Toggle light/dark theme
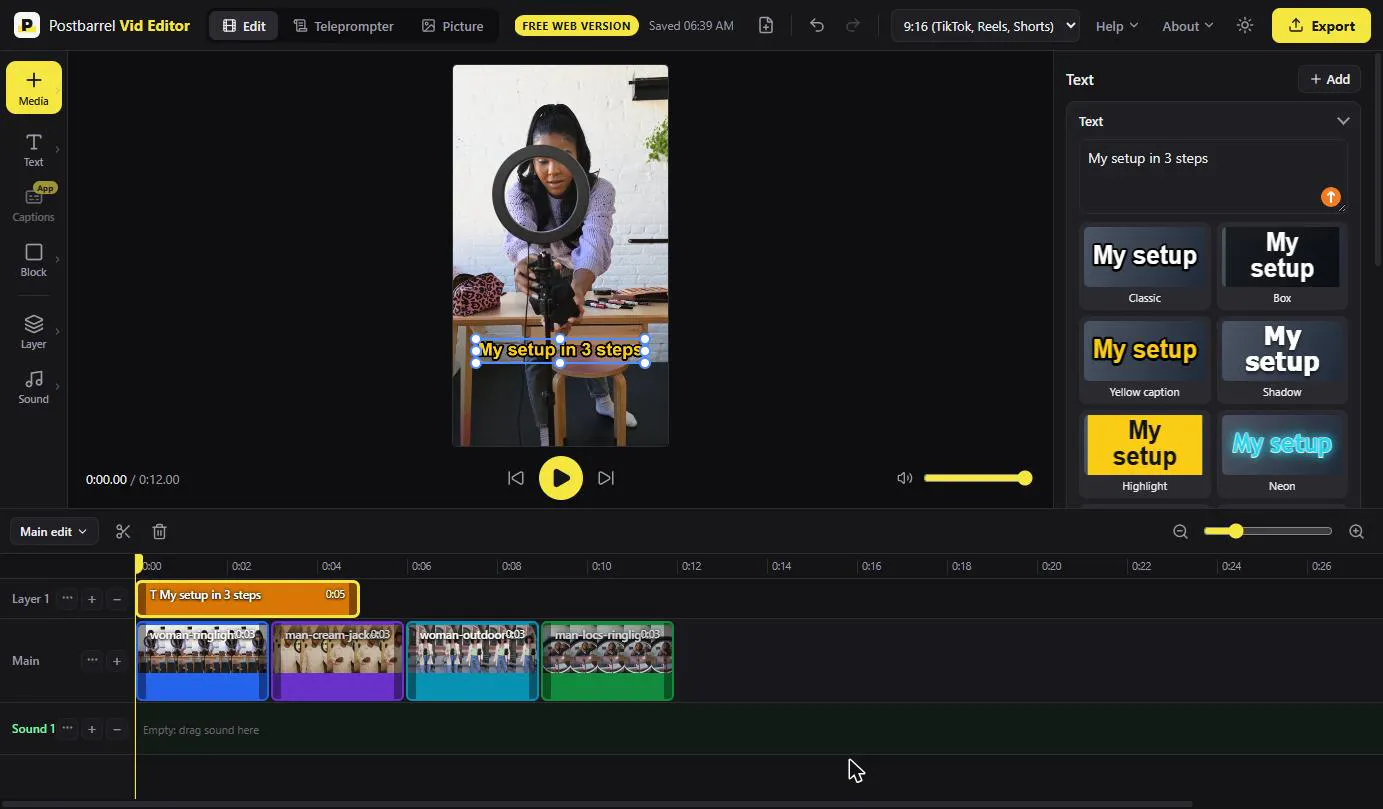1383x809 pixels. 1245,26
